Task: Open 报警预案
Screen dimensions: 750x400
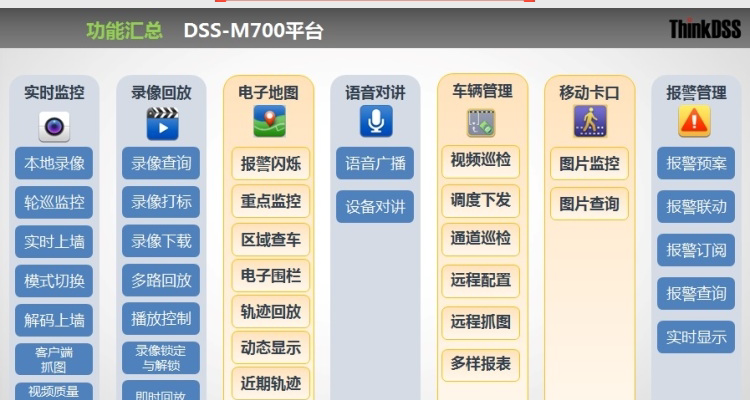Action: [x=696, y=163]
